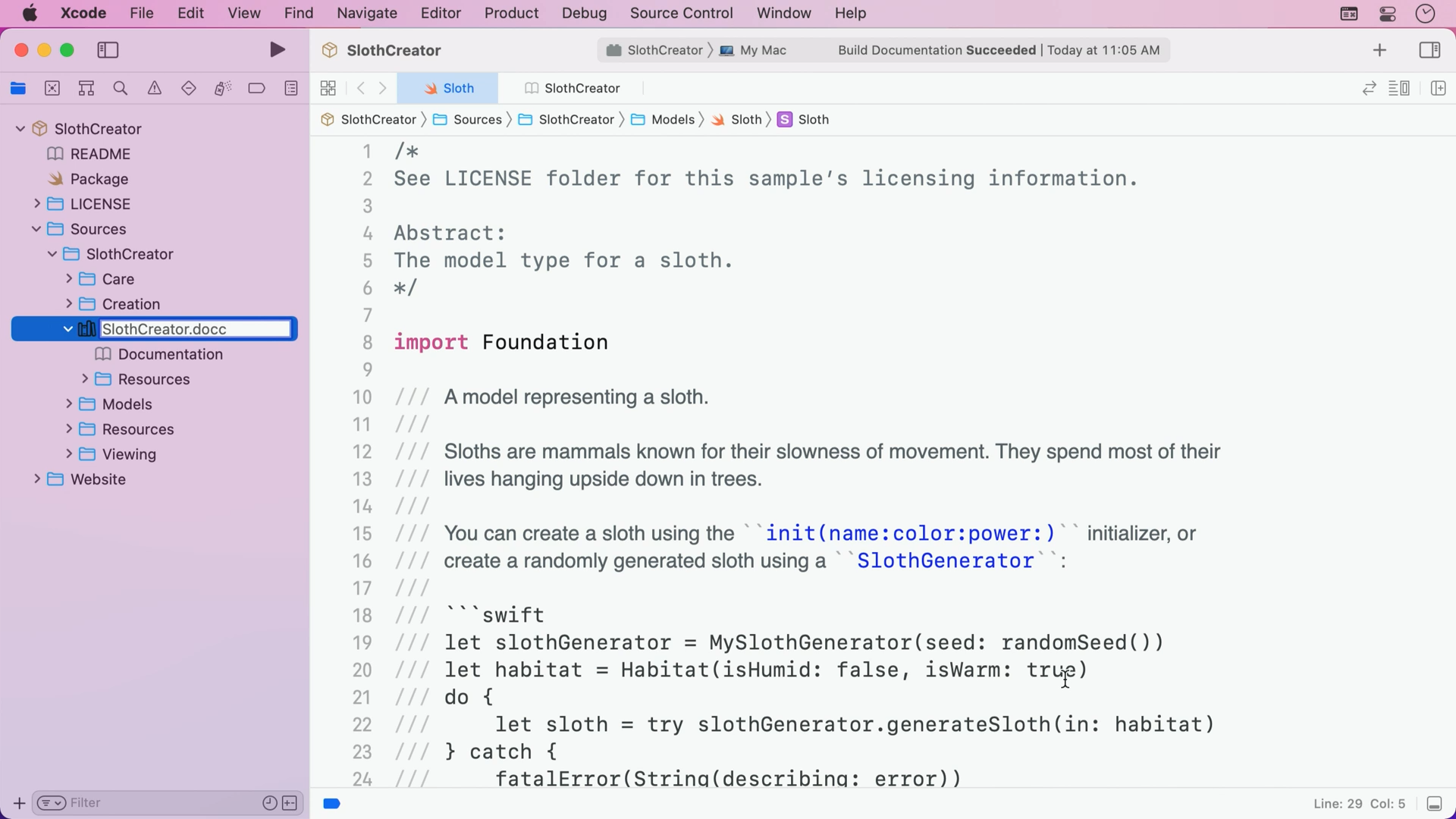
Task: Click the Library plus button in toolbar
Action: pyautogui.click(x=1379, y=50)
